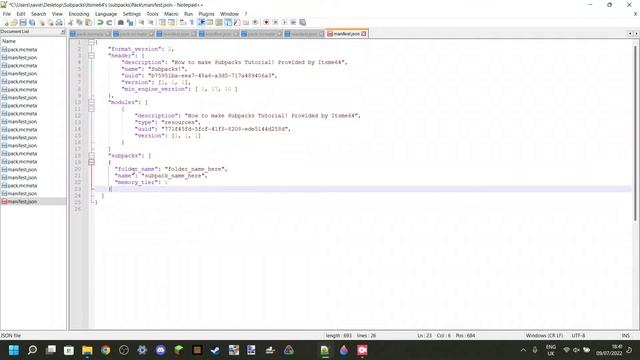Image resolution: width=640 pixels, height=360 pixels.
Task: Click UTF-8 encoding in status bar
Action: (578, 336)
